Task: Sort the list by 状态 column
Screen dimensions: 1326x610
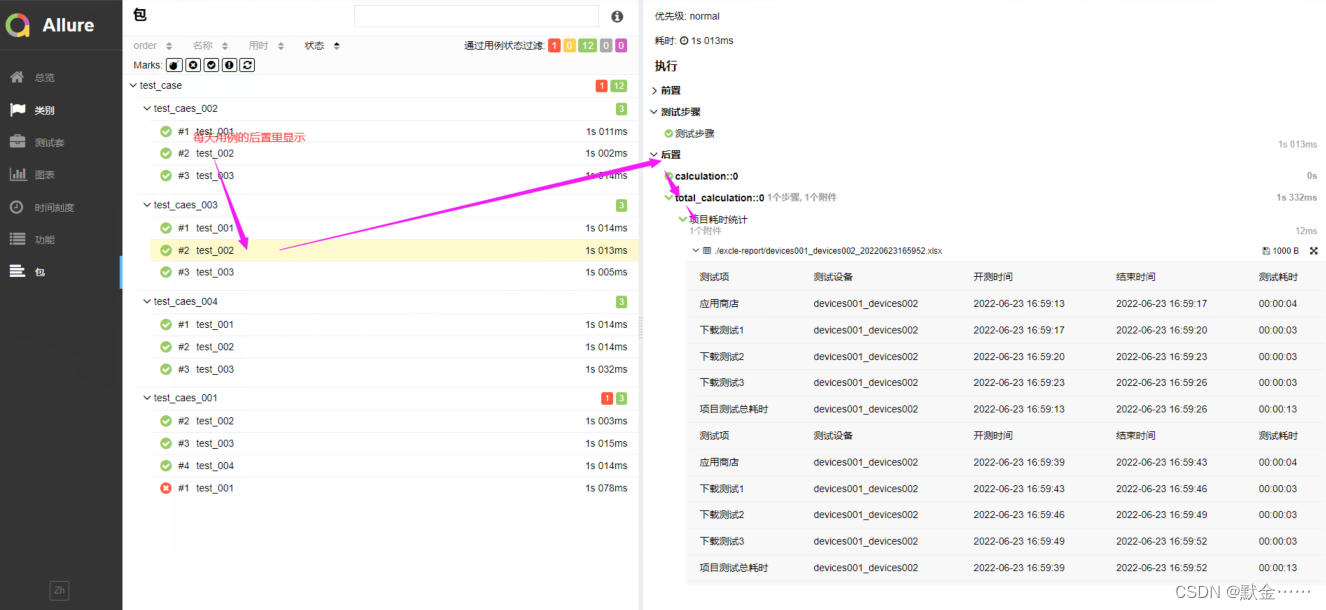Action: tap(322, 46)
